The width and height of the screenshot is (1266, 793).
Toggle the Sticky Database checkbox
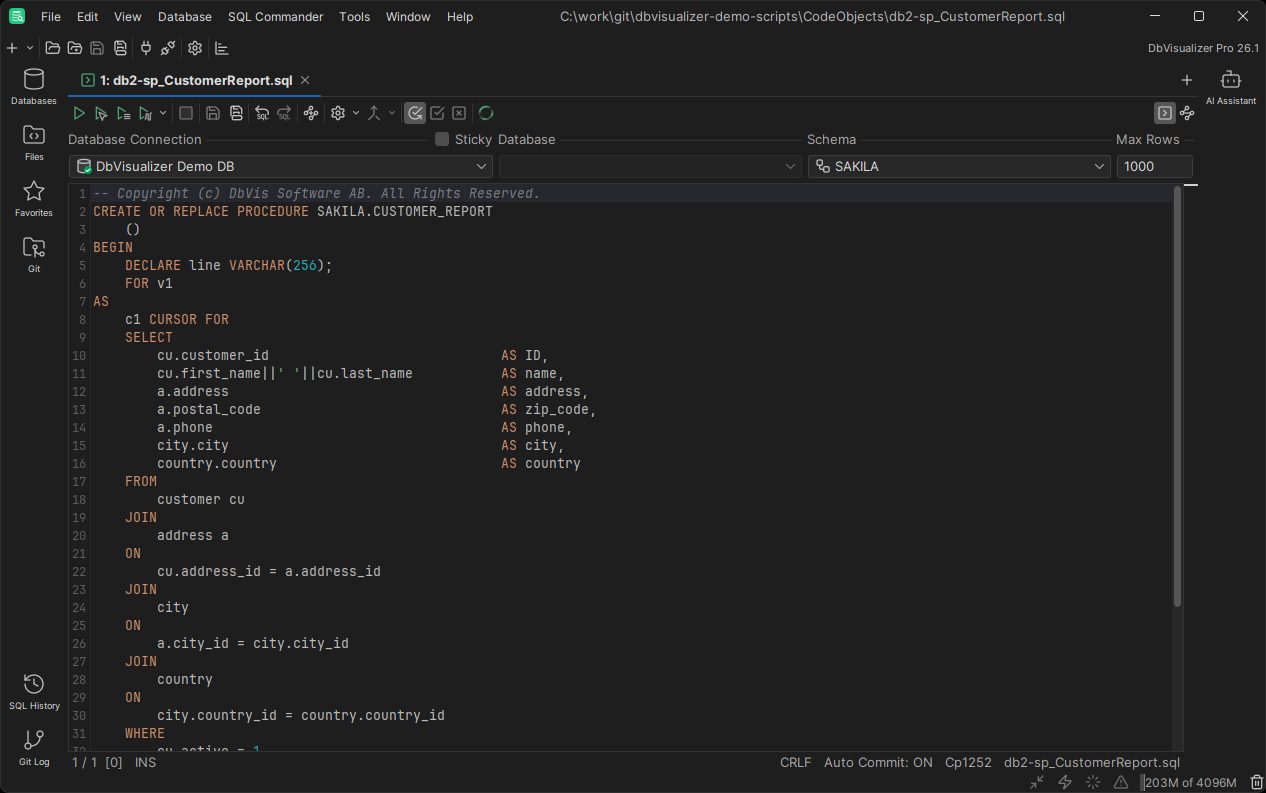pyautogui.click(x=442, y=139)
